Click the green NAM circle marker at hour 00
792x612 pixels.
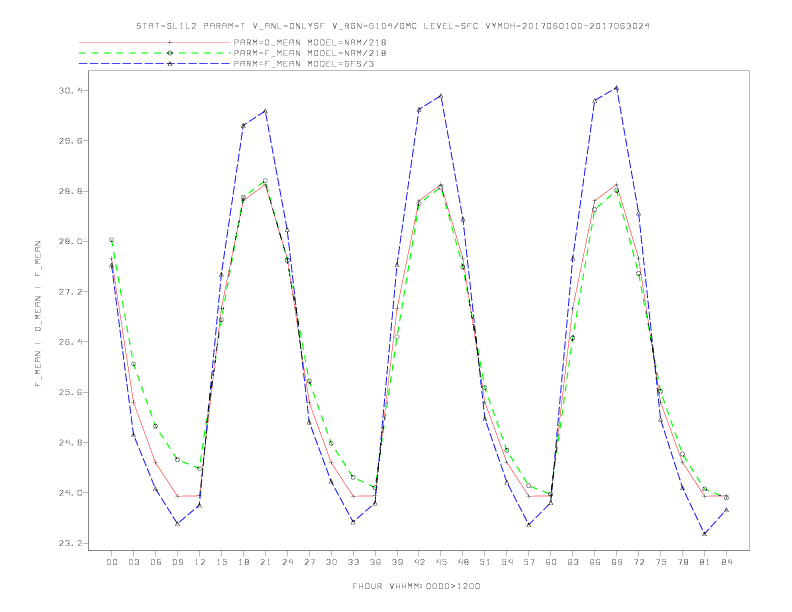click(112, 240)
